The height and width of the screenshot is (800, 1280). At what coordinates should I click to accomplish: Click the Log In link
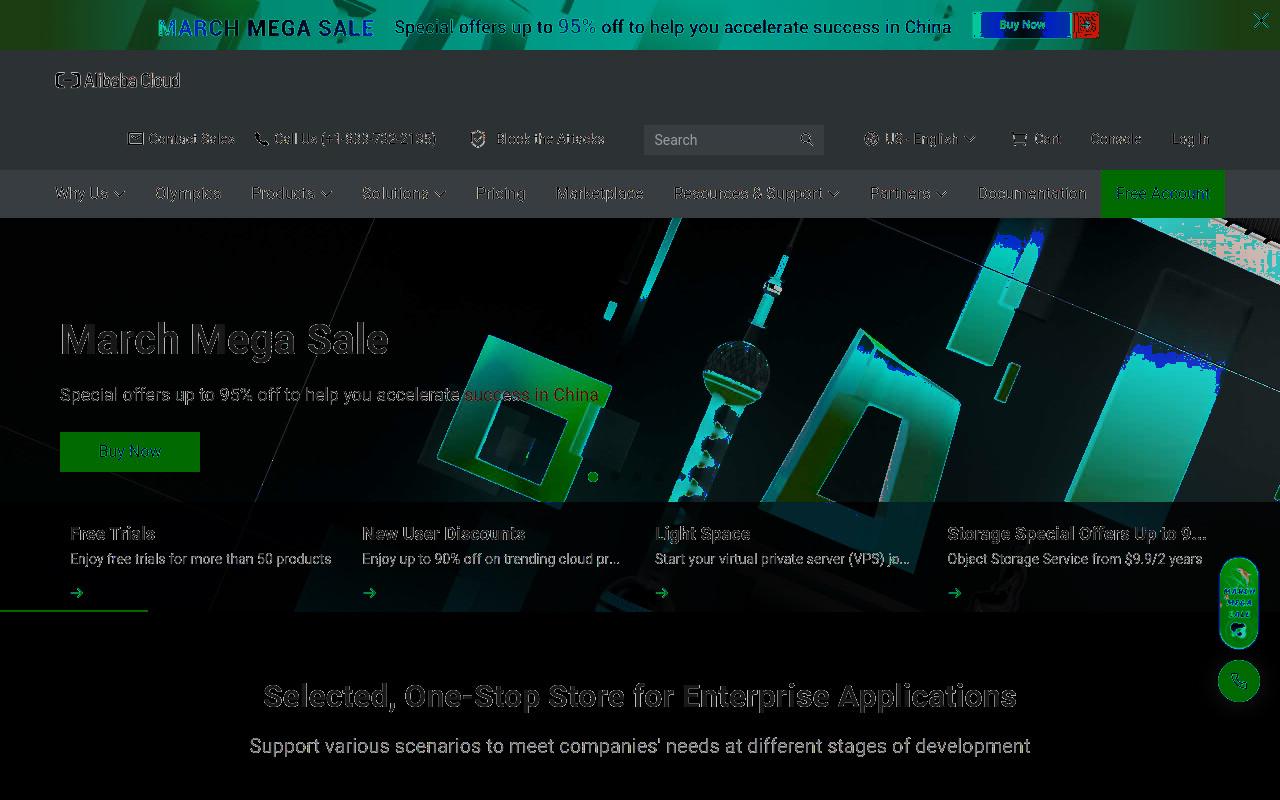coord(1190,139)
